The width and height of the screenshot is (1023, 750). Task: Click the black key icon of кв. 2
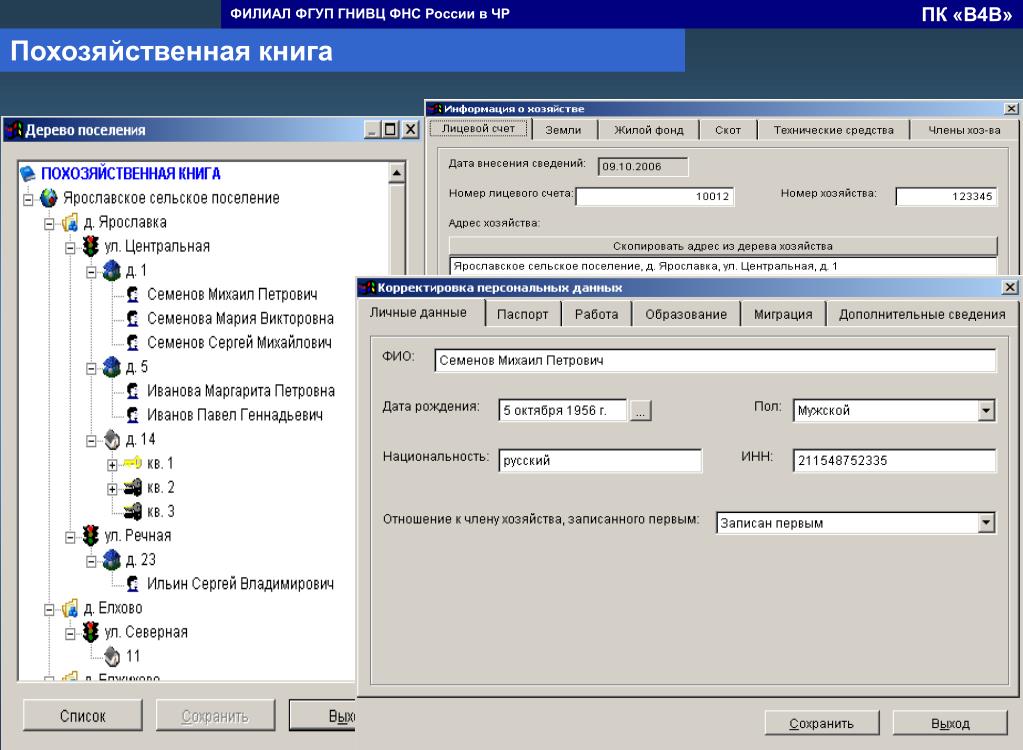click(132, 488)
